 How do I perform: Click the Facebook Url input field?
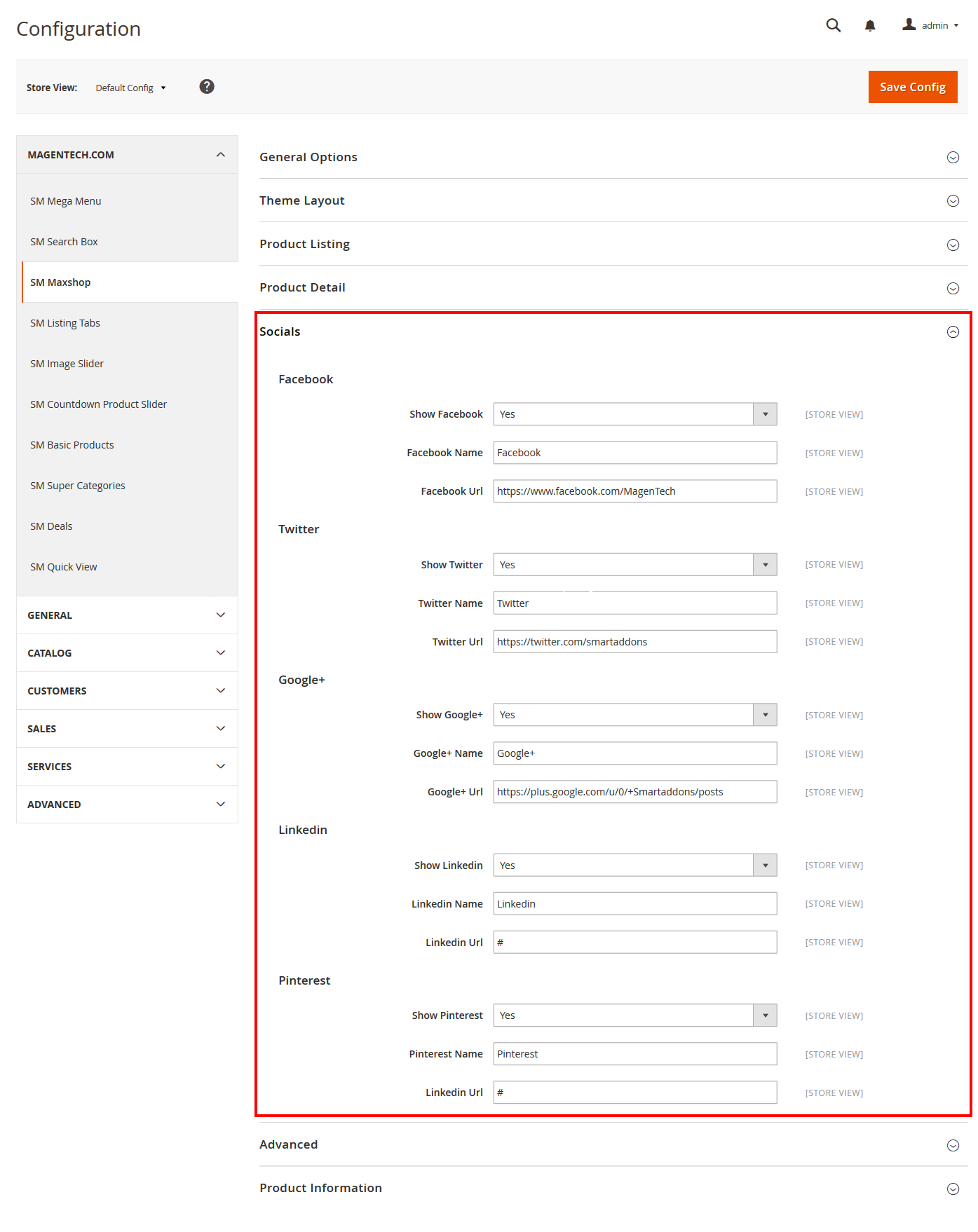coord(635,491)
